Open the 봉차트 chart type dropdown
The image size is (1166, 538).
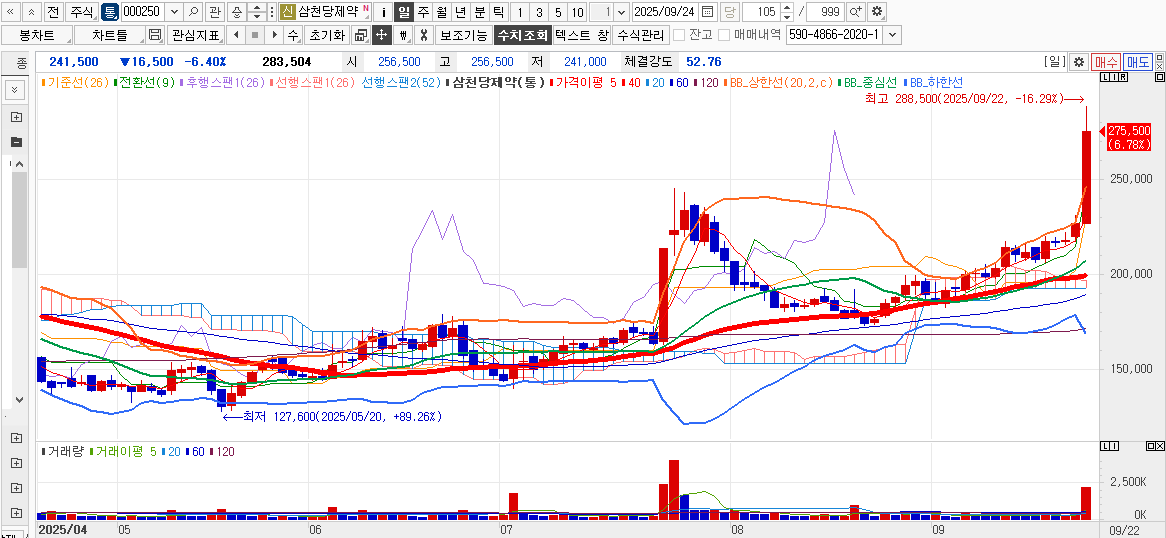tap(36, 35)
